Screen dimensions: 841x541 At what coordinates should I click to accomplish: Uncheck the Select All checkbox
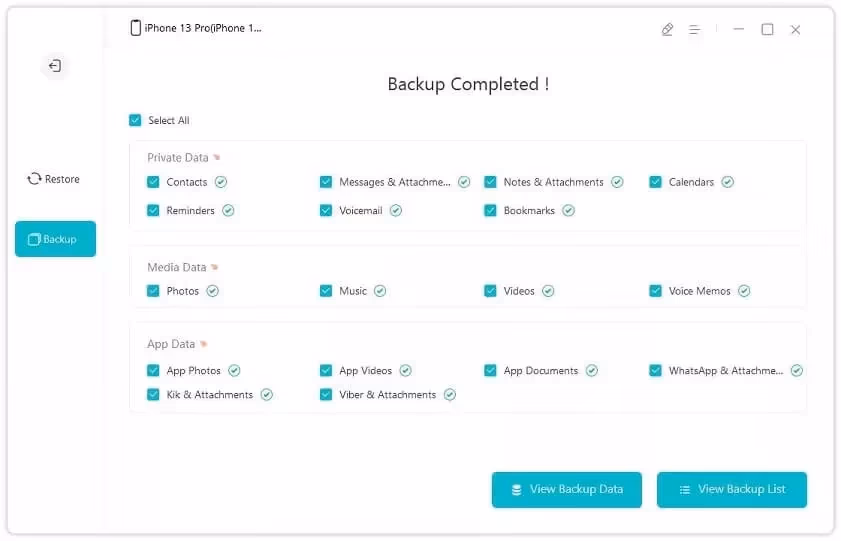tap(135, 121)
